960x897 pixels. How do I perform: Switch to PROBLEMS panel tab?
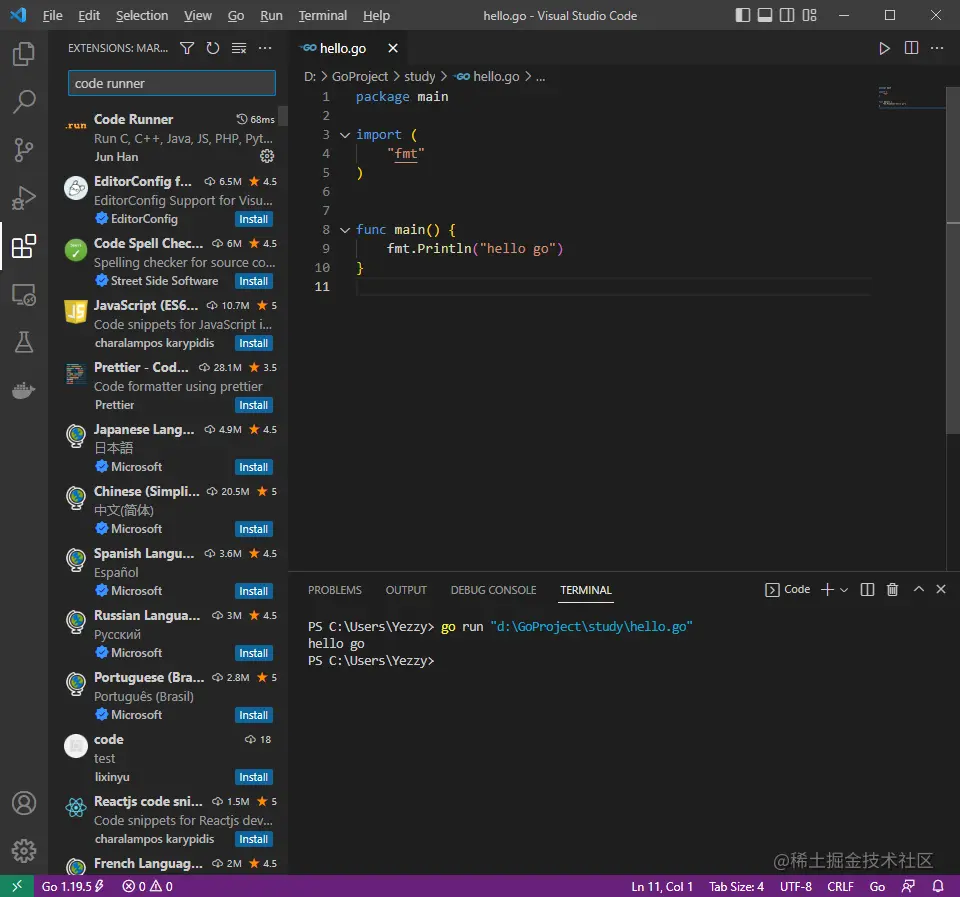(x=335, y=590)
